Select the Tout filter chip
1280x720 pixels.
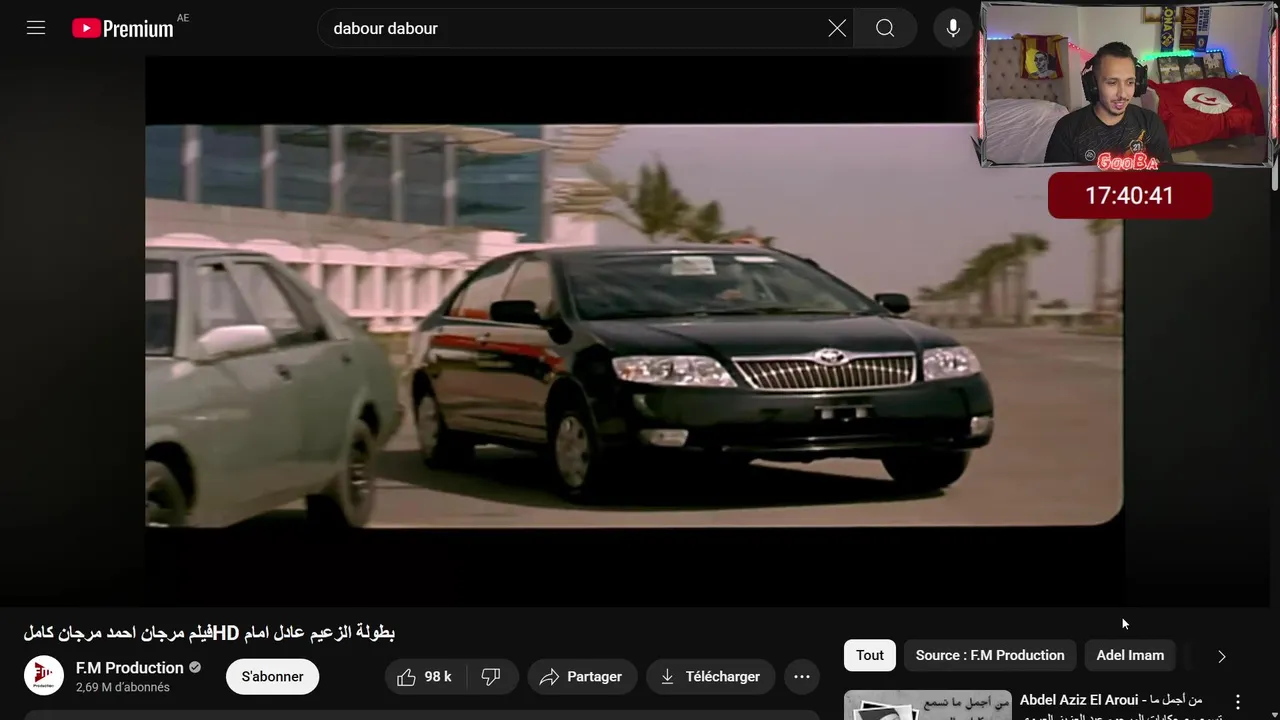pyautogui.click(x=870, y=655)
